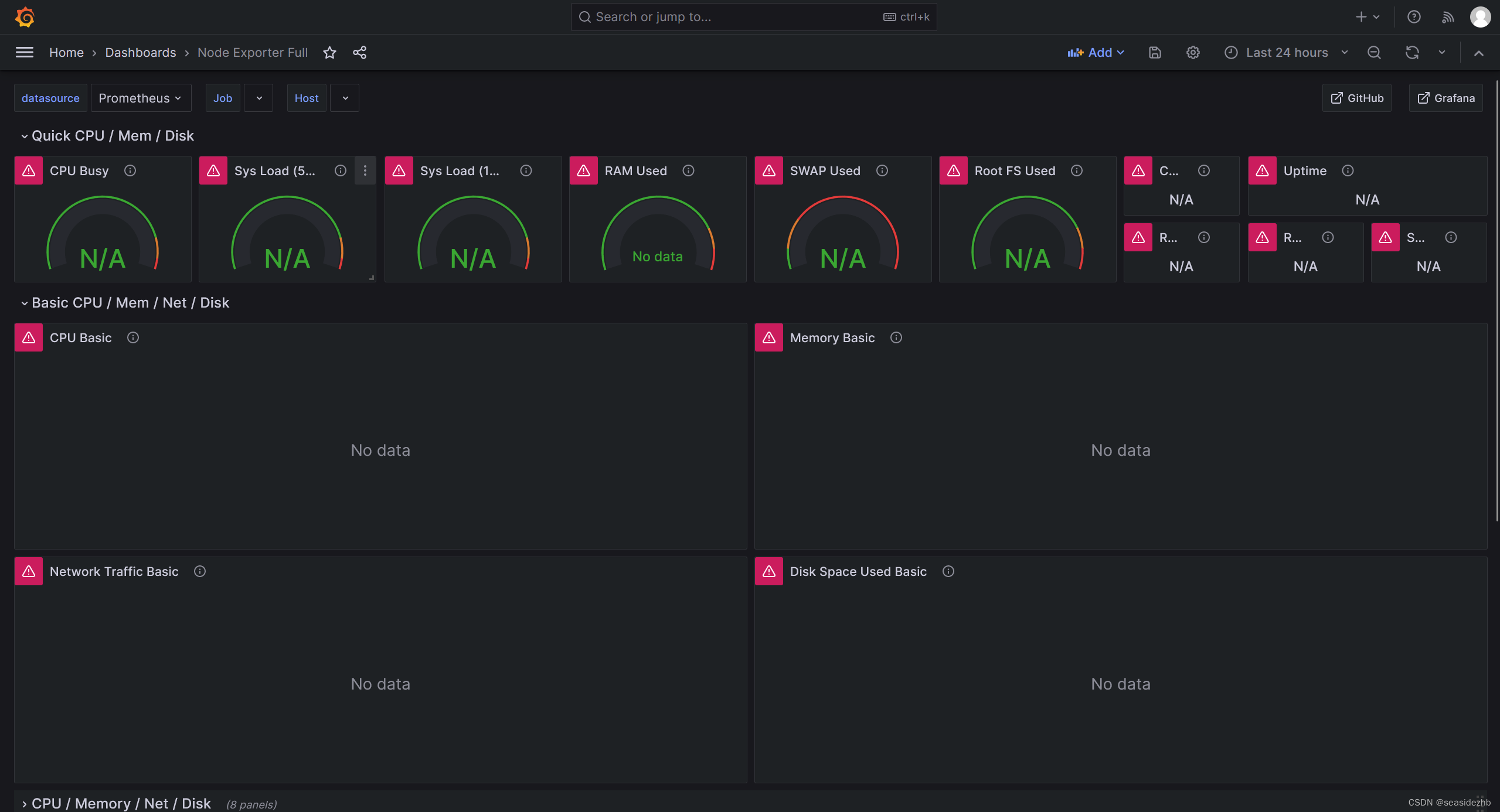Open dashboard settings gear
The width and height of the screenshot is (1500, 812).
pyautogui.click(x=1193, y=53)
